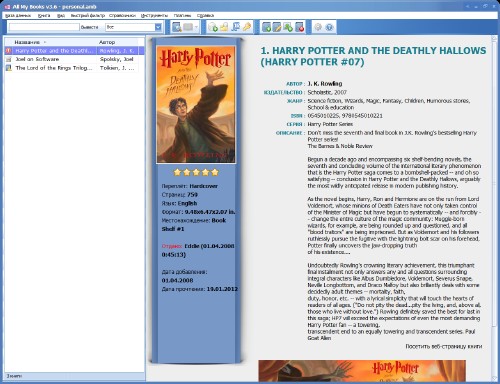Click the red icon beside Harry Potter row
The image size is (500, 384).
tap(9, 51)
